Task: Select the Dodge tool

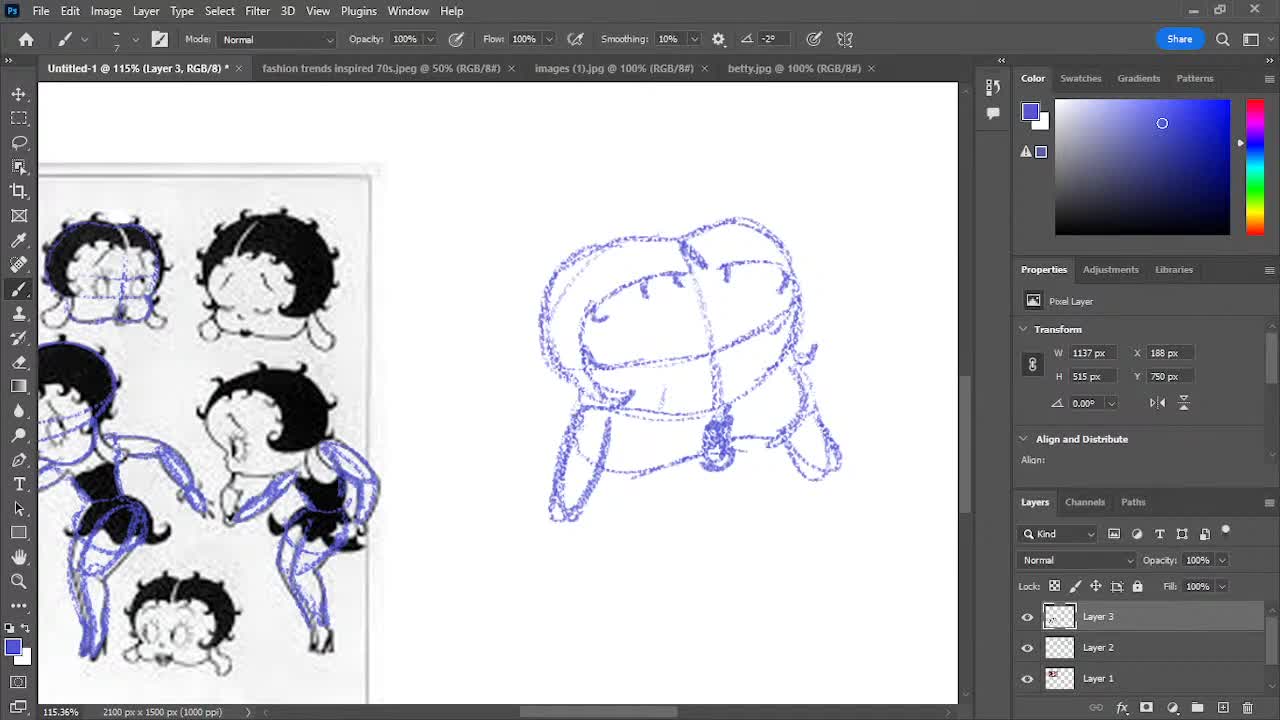Action: 19,435
